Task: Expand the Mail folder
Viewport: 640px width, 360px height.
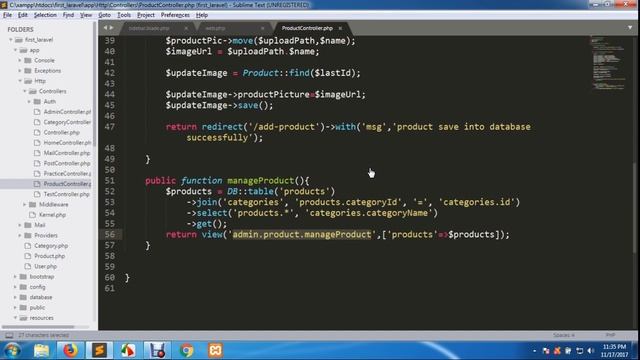Action: [20, 225]
